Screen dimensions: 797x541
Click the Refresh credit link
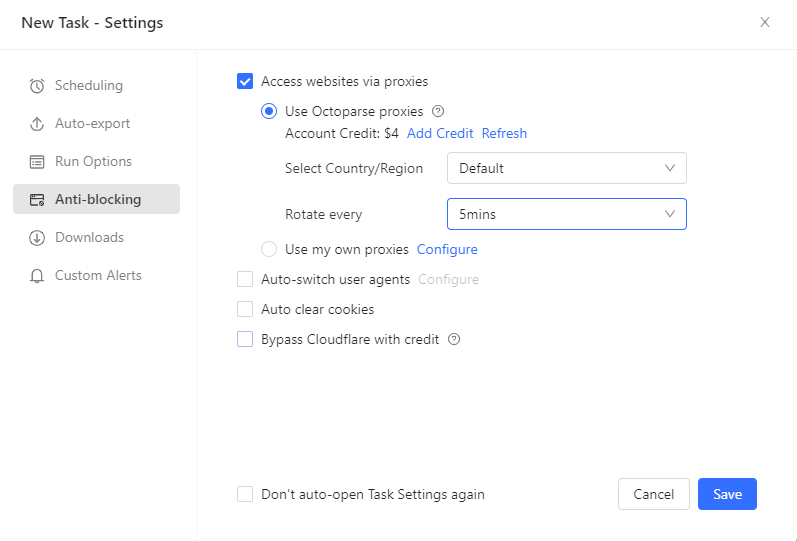point(504,133)
